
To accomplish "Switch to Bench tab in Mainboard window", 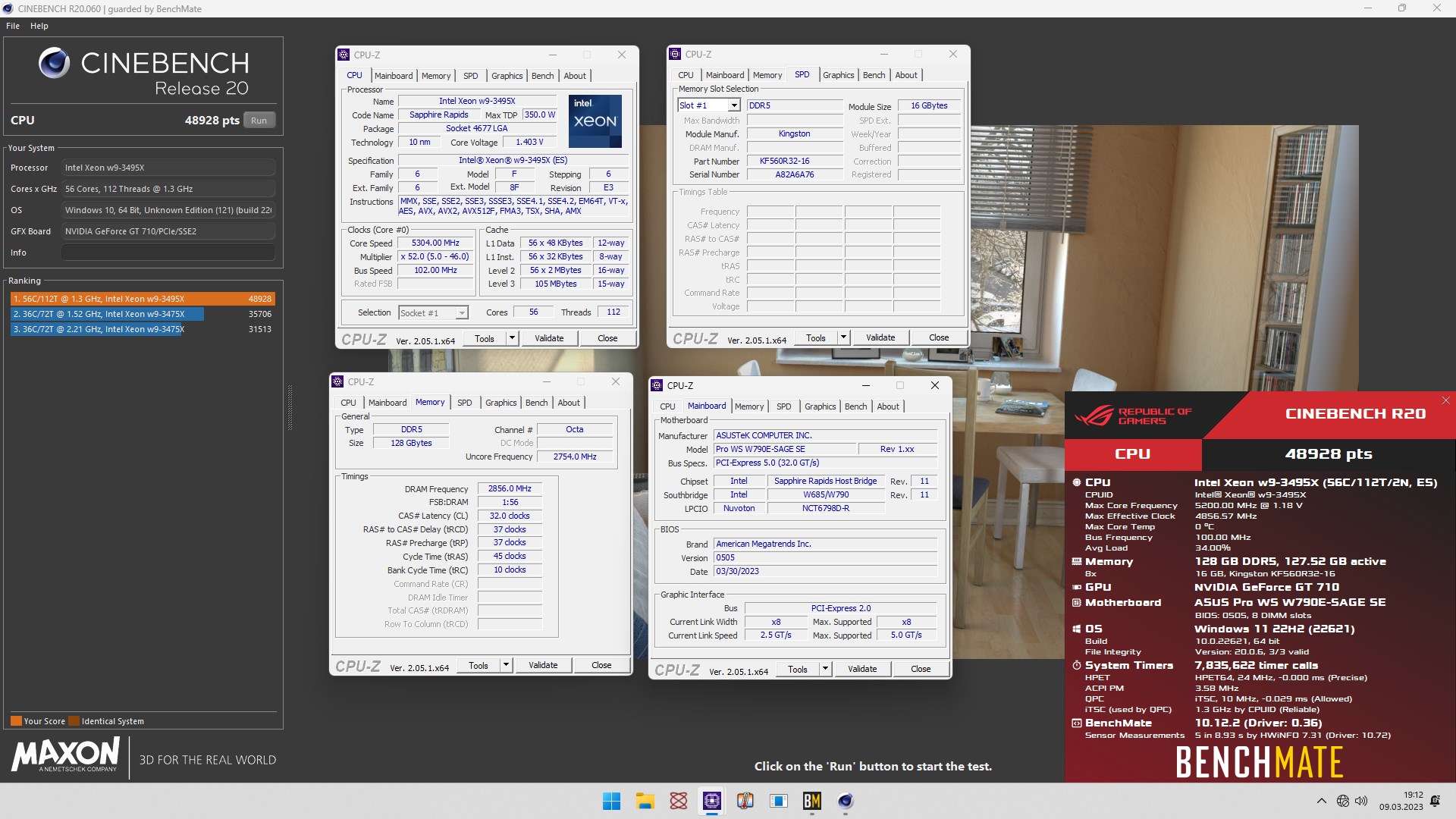I will [856, 406].
